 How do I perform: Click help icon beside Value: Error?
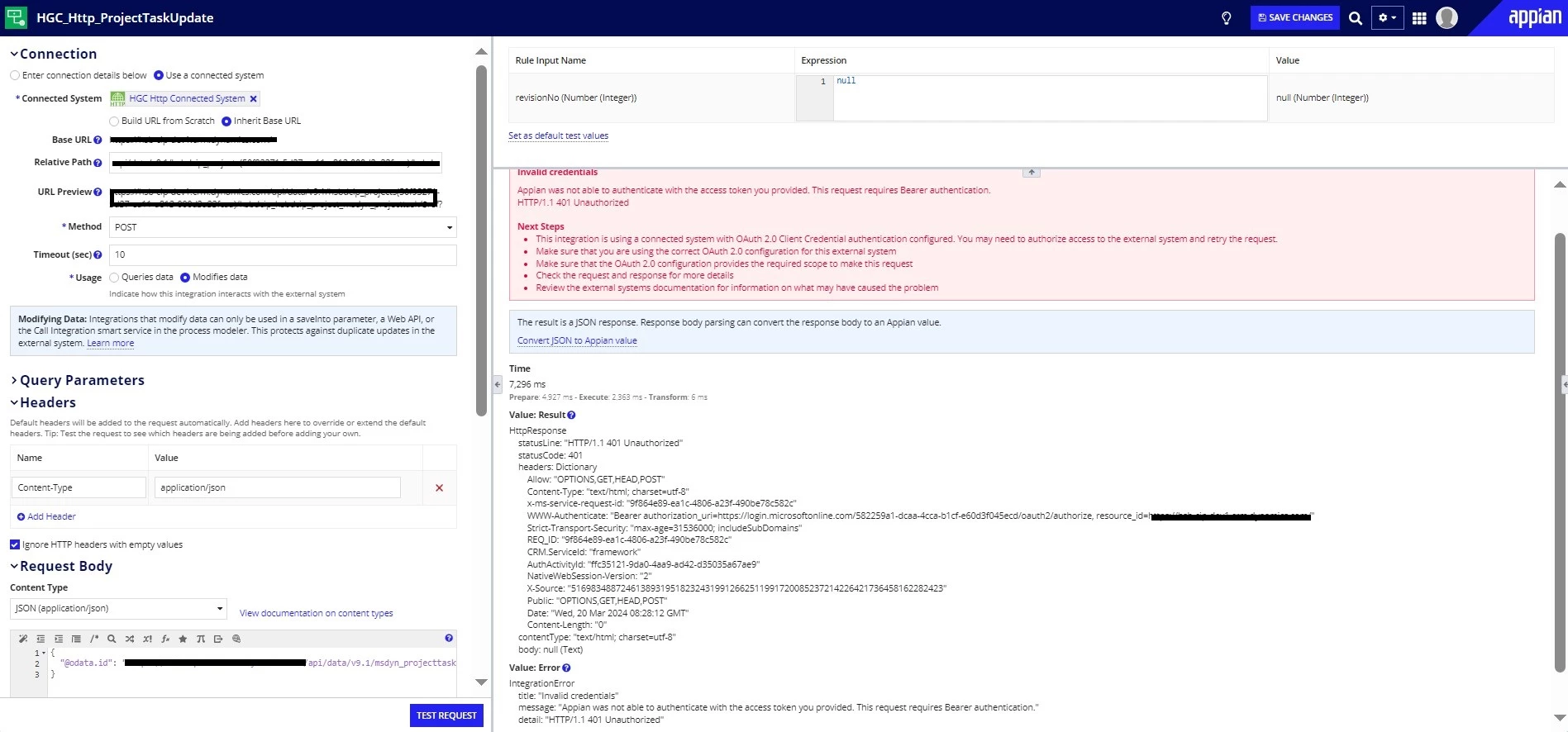(x=566, y=668)
